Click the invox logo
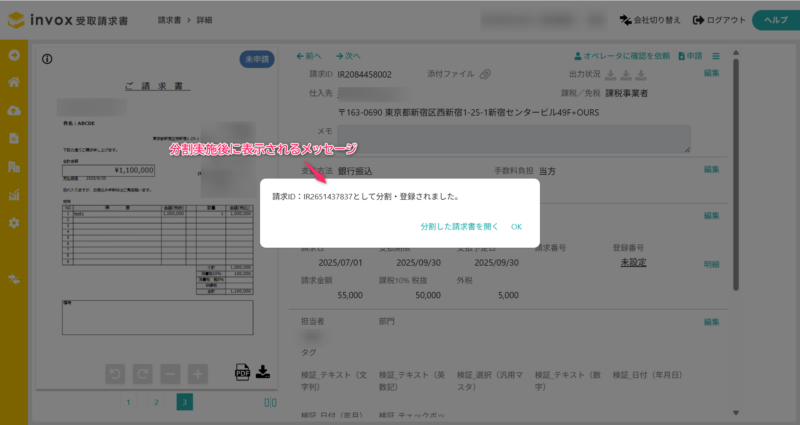The height and width of the screenshot is (425, 800). [x=68, y=20]
